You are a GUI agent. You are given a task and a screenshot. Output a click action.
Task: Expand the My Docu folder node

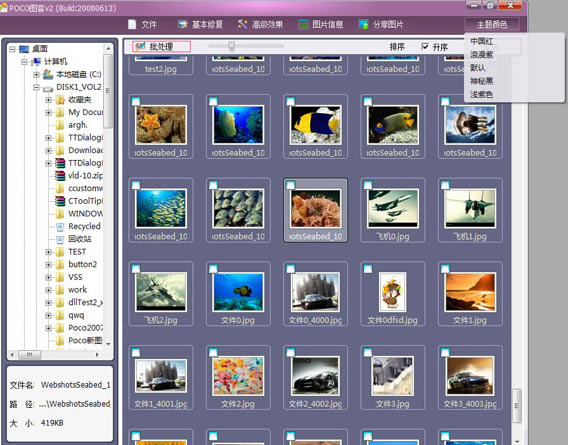48,113
